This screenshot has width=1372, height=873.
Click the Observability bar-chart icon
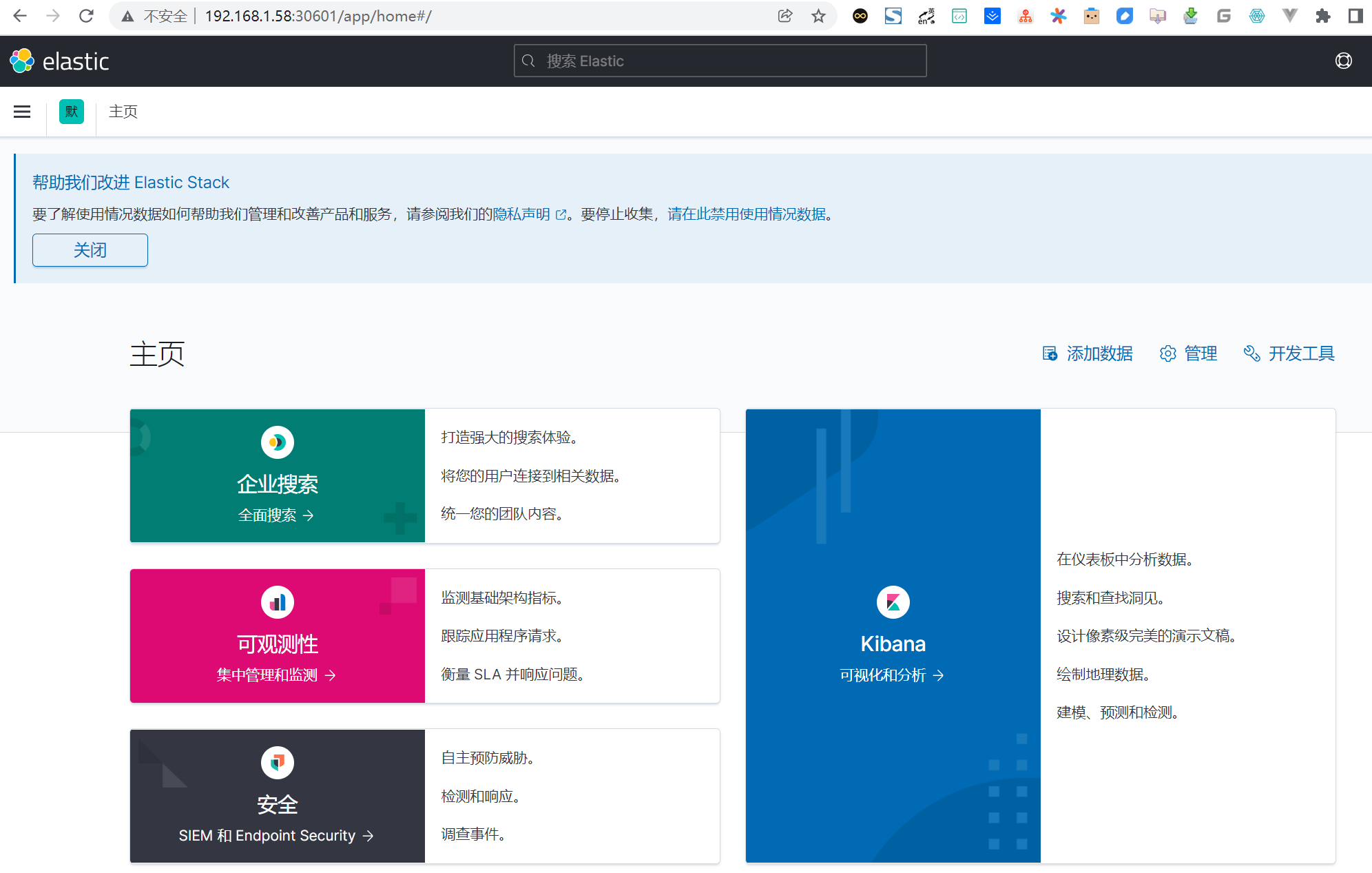coord(278,602)
